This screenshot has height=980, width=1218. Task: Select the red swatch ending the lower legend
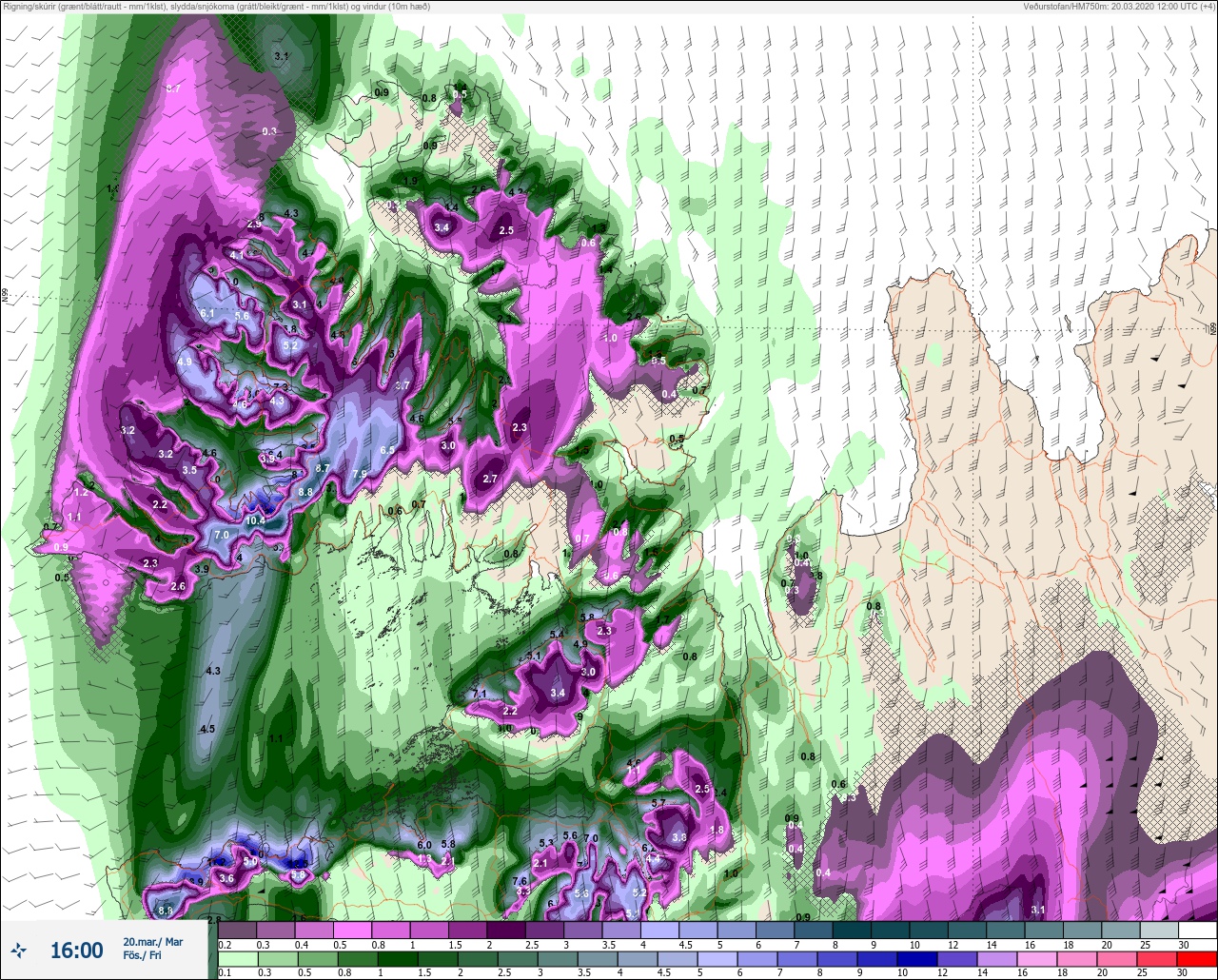pyautogui.click(x=1197, y=958)
